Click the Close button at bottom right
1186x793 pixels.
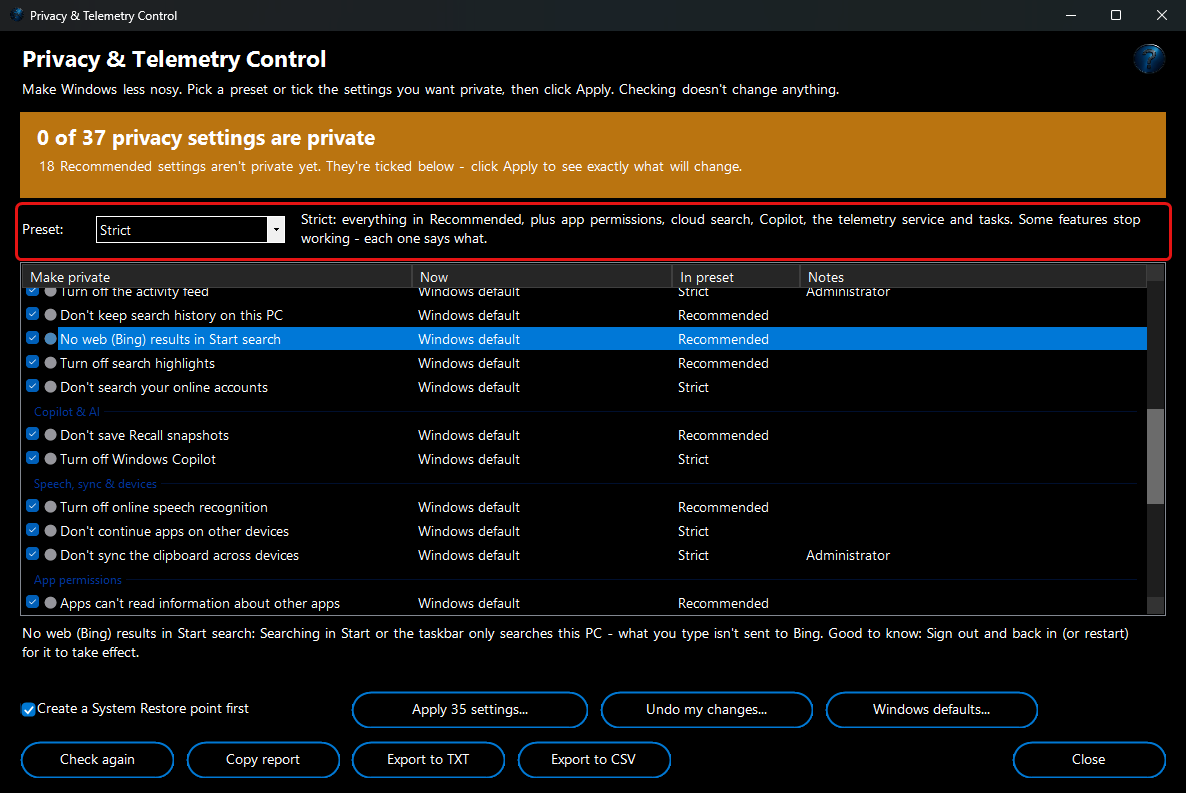pos(1088,760)
